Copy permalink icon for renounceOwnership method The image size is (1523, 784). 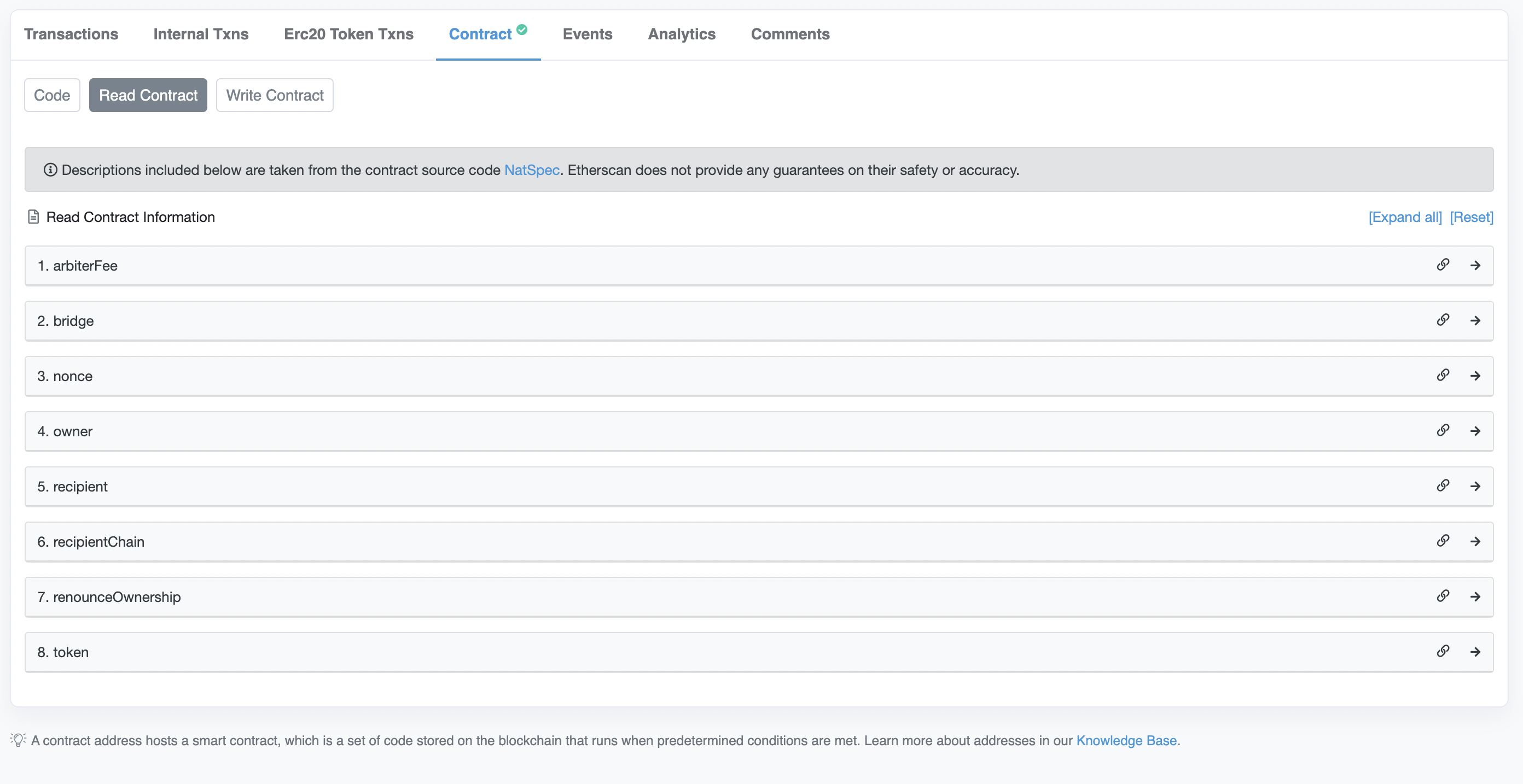(x=1443, y=596)
